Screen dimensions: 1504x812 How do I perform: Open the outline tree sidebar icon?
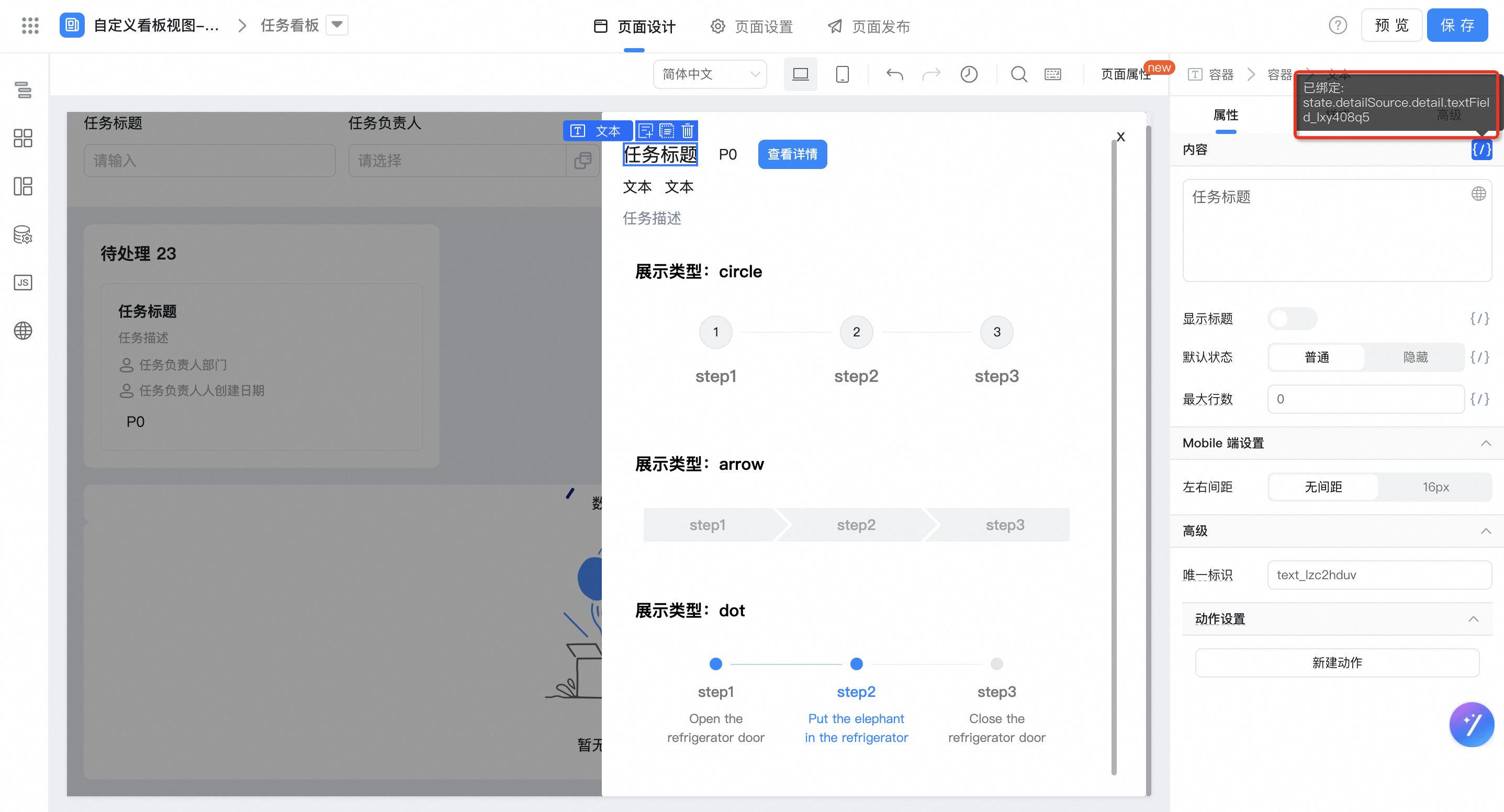23,90
